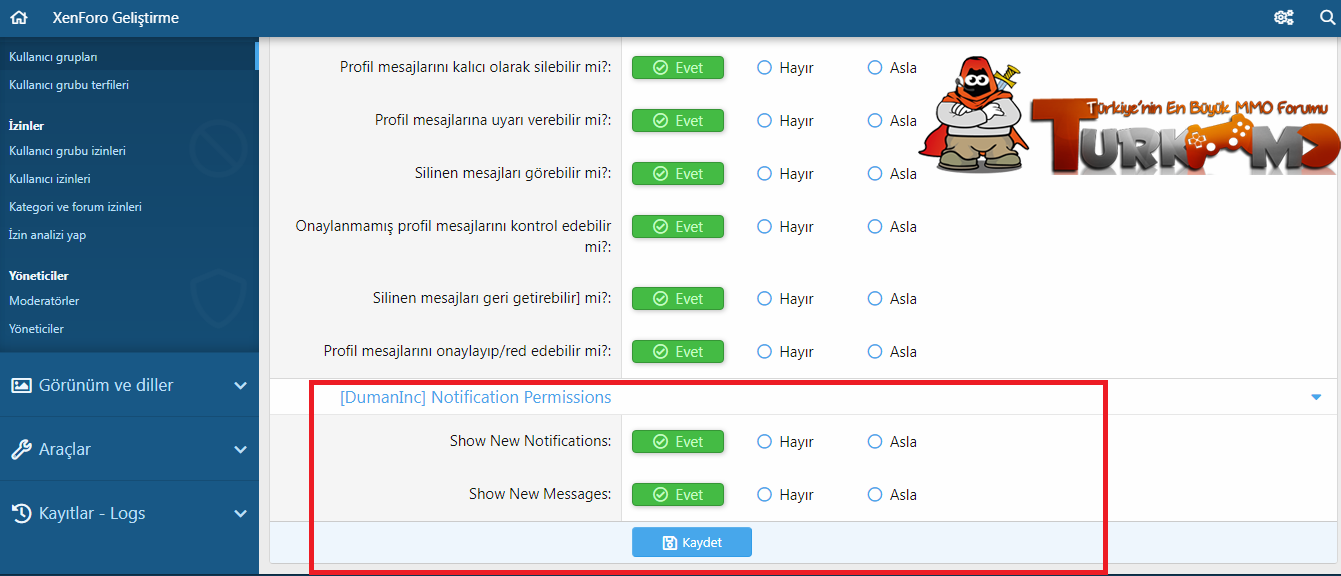Open Kullanıcı grupları in sidebar
Screen dimensions: 1341x576
[53, 57]
